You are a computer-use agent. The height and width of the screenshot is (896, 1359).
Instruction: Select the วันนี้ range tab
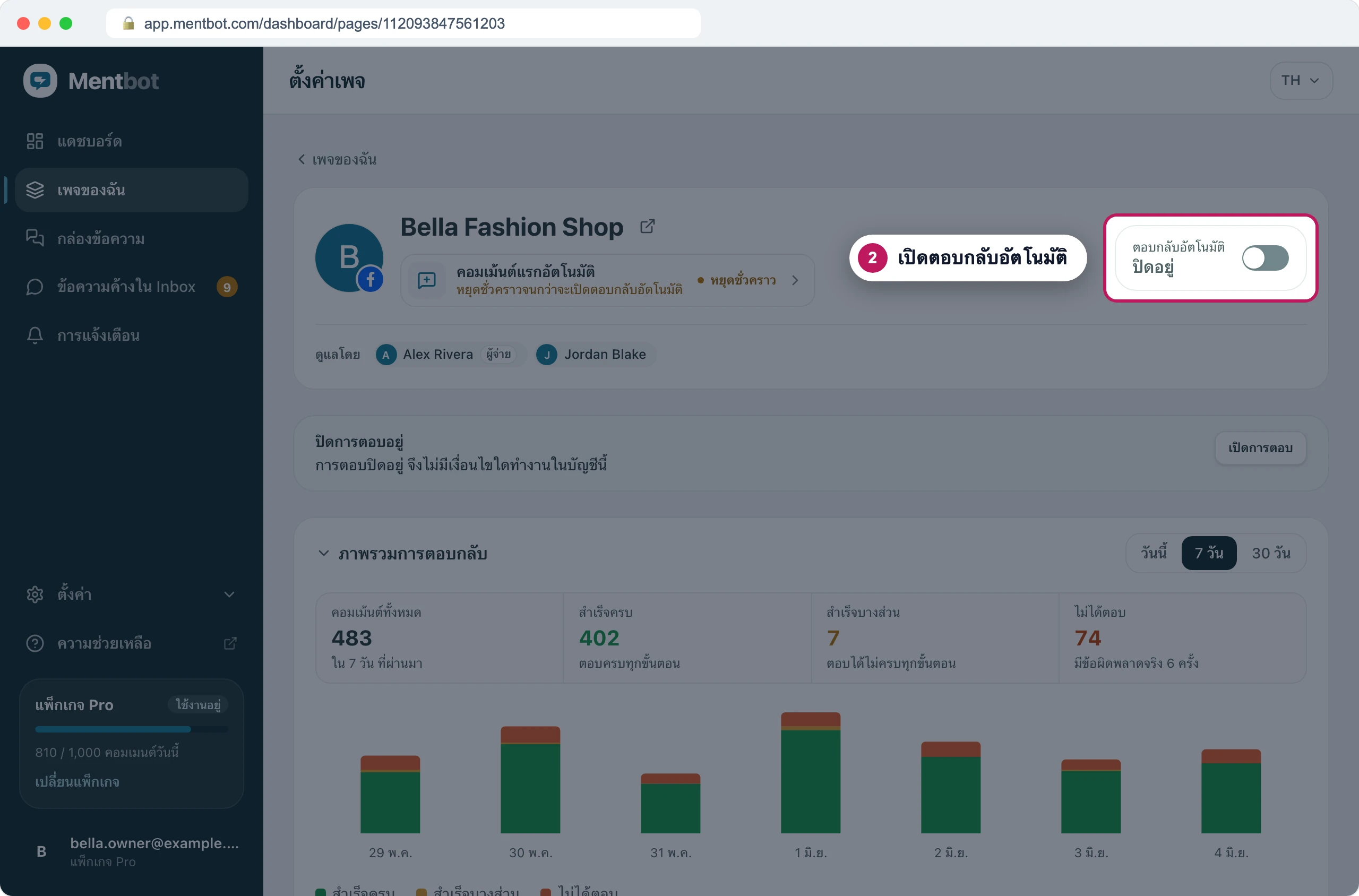[x=1154, y=553]
